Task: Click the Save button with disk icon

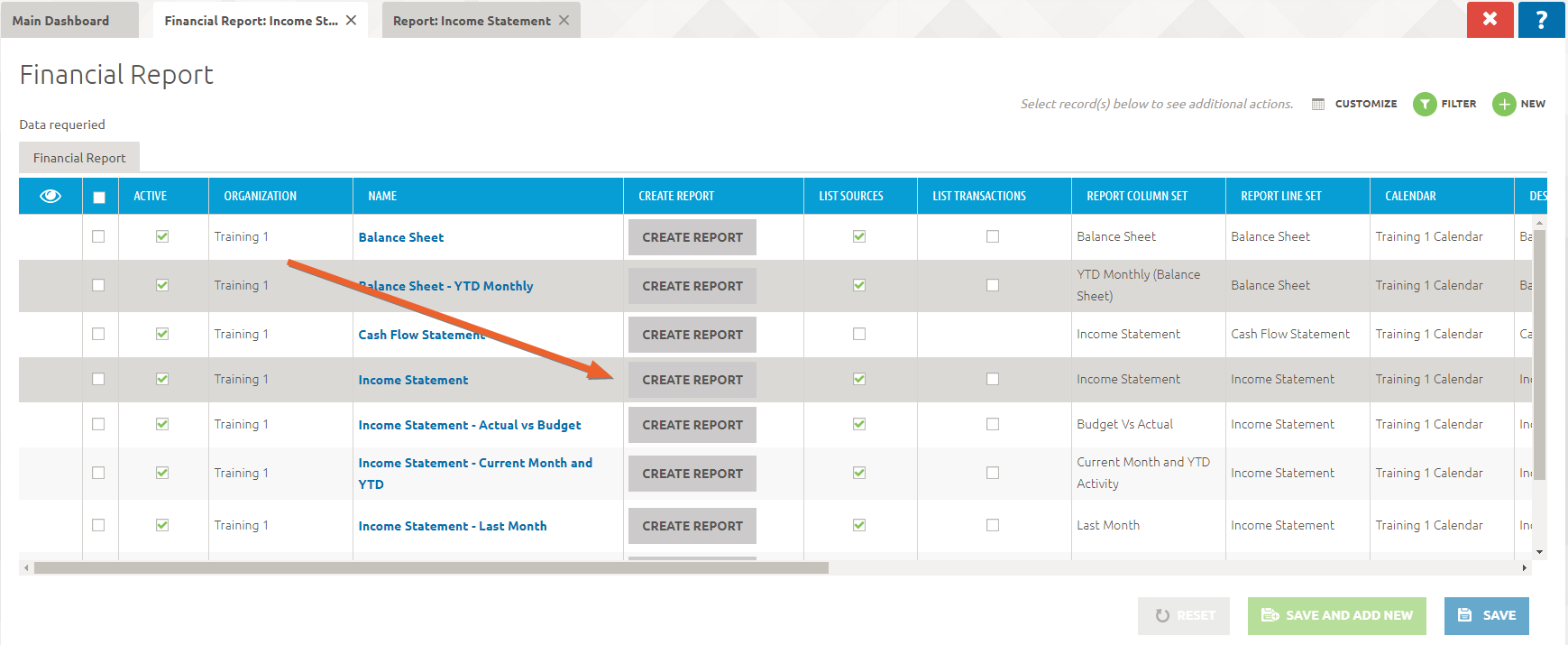Action: (x=1486, y=615)
